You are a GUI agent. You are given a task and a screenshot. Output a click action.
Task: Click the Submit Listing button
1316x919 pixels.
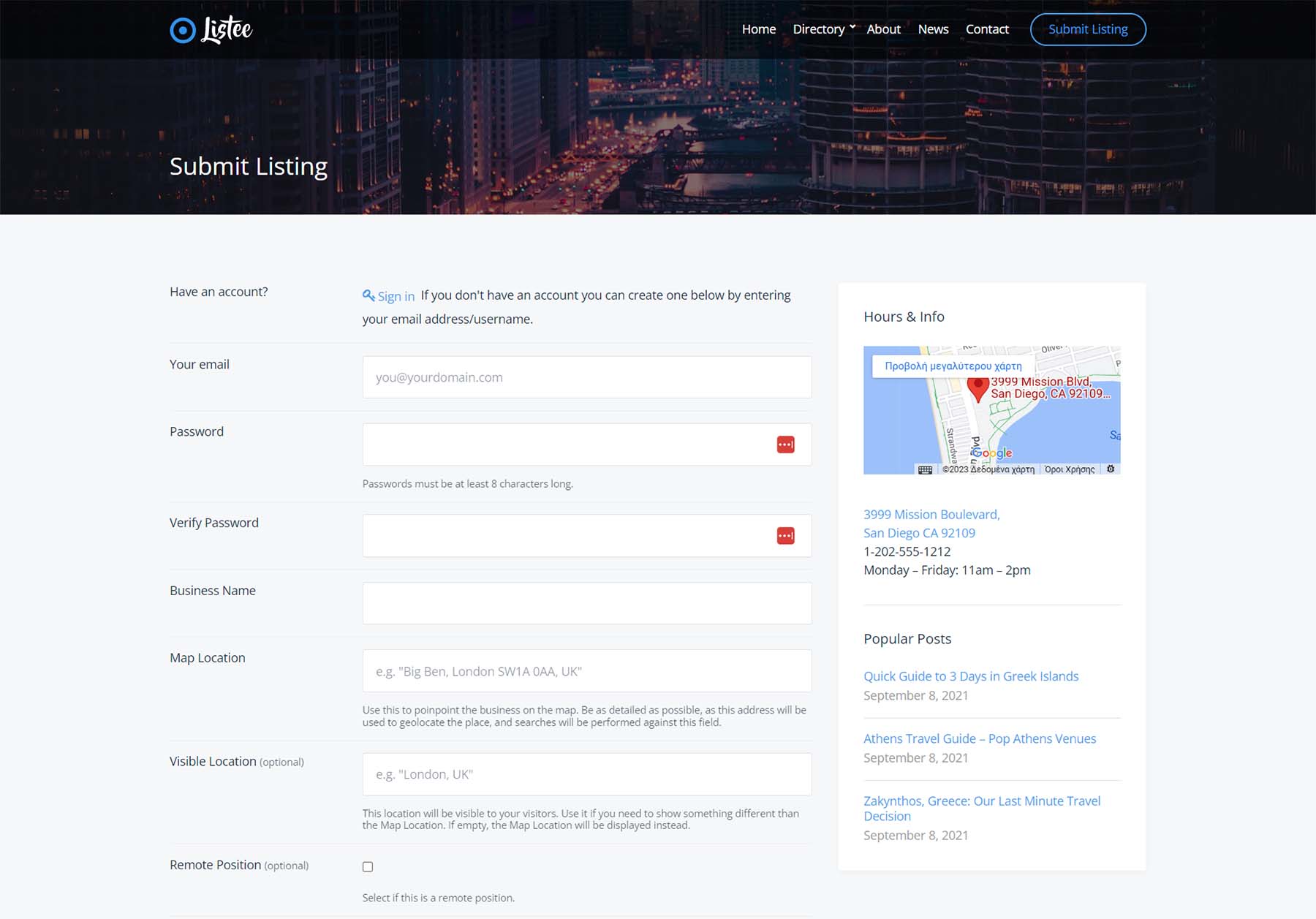tap(1088, 29)
